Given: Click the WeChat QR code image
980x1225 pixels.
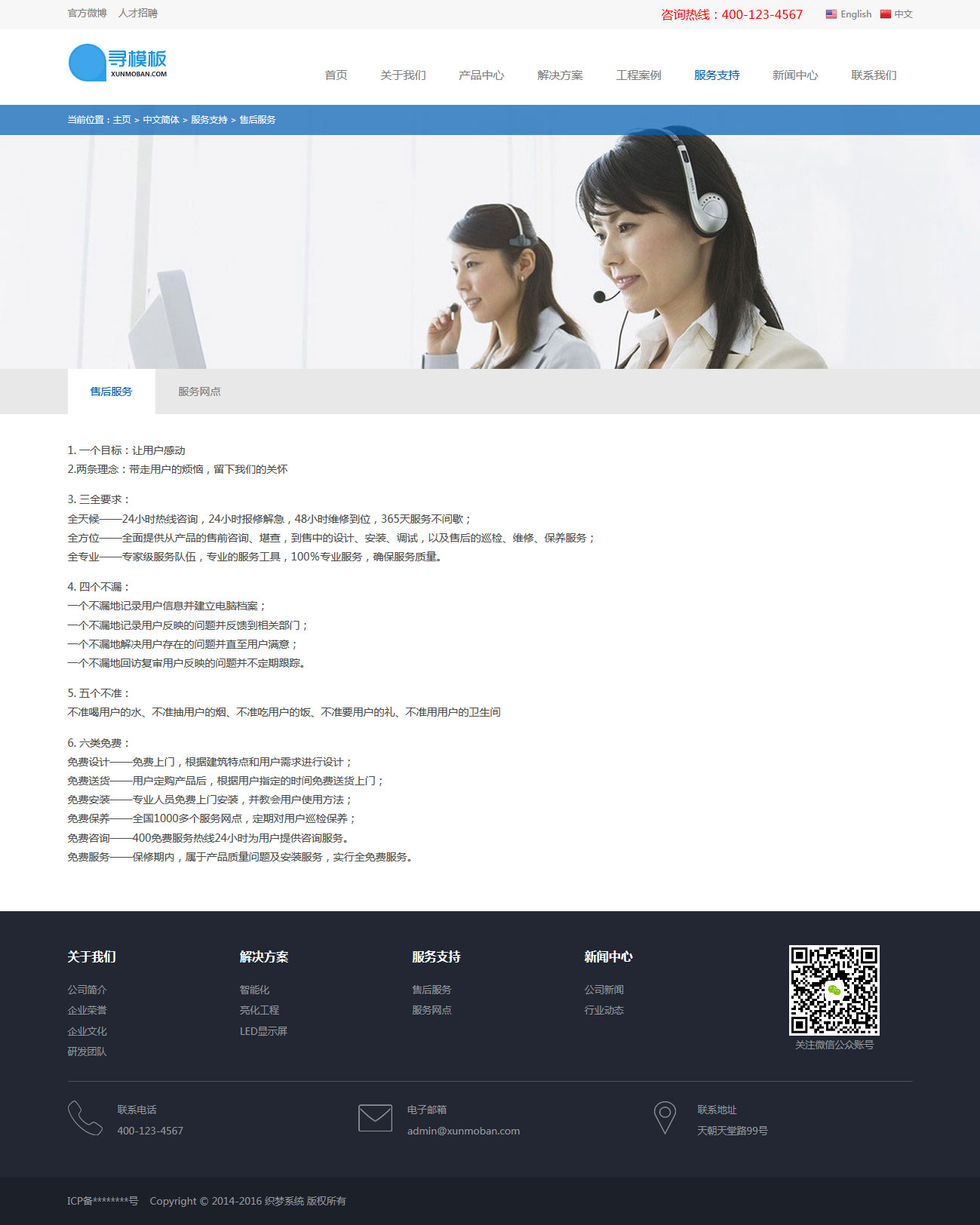Looking at the screenshot, I should click(834, 990).
